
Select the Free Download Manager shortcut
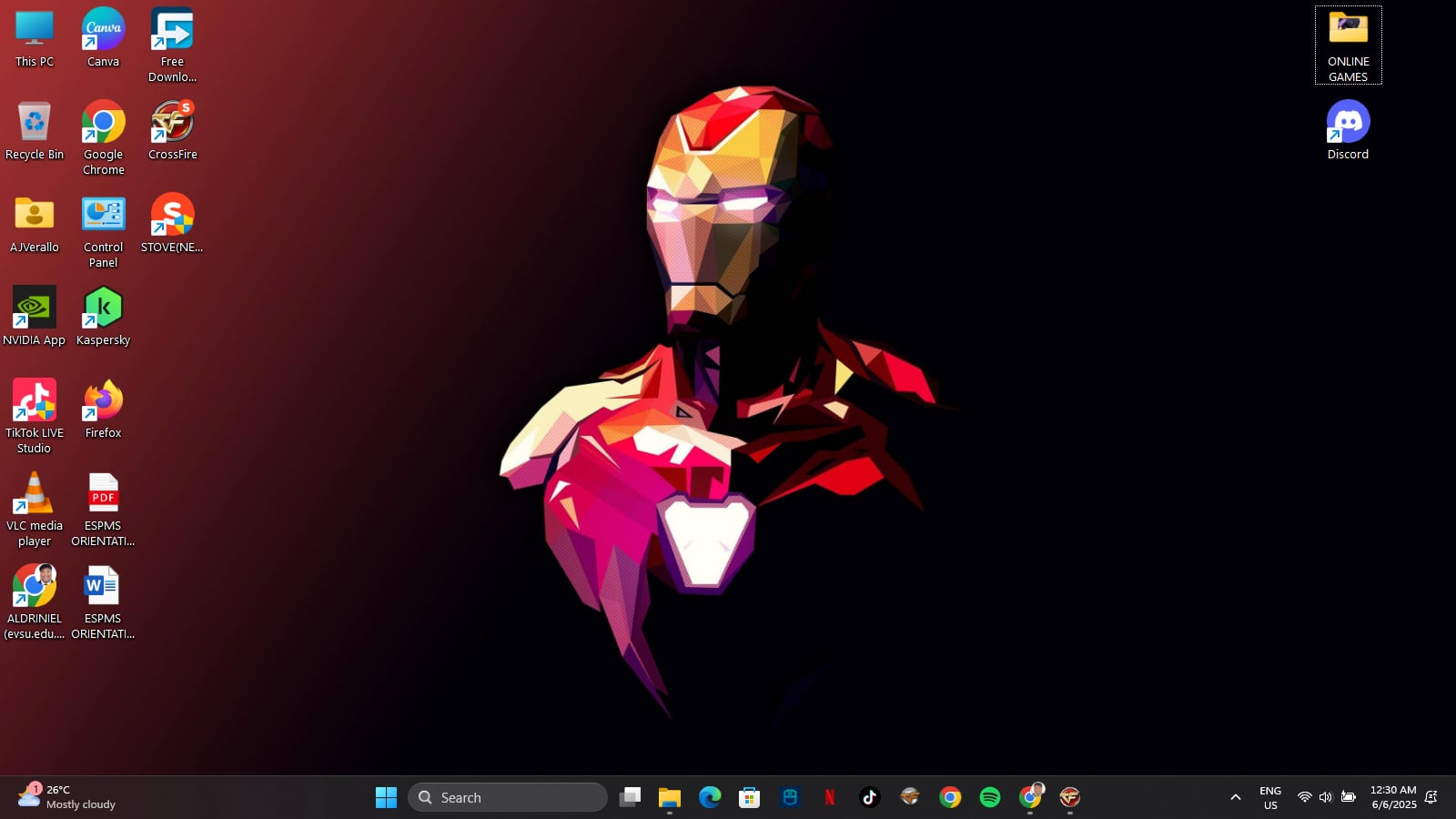pyautogui.click(x=172, y=45)
